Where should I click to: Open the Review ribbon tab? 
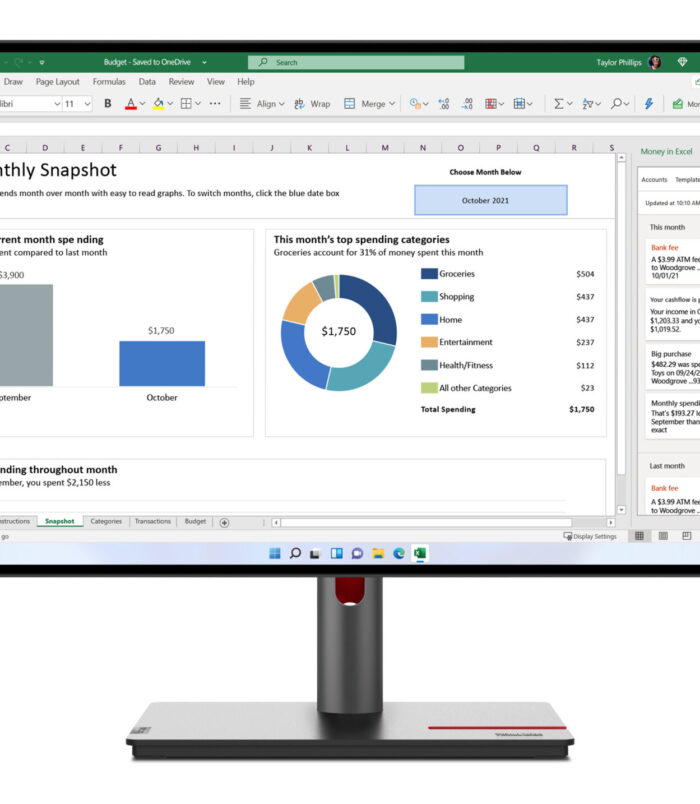point(182,82)
